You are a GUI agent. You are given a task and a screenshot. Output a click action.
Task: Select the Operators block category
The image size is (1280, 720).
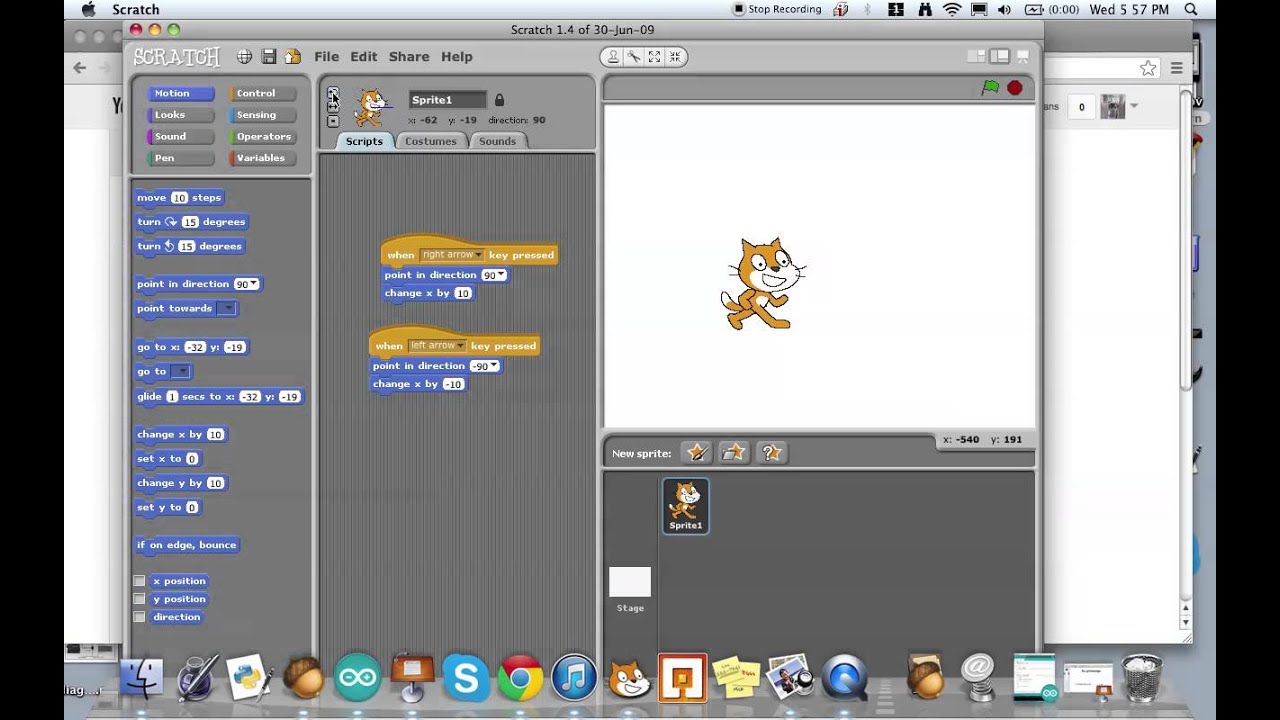tap(262, 137)
